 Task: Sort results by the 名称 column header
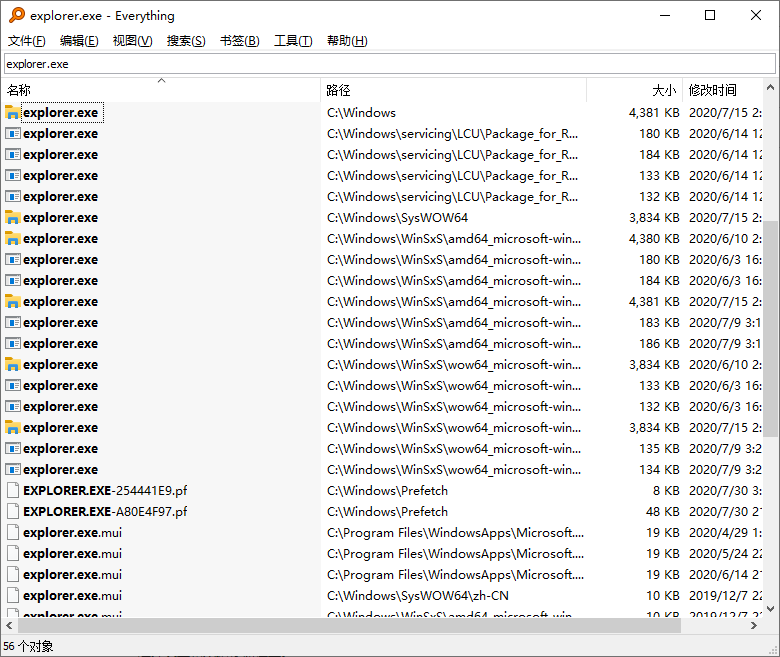point(161,90)
